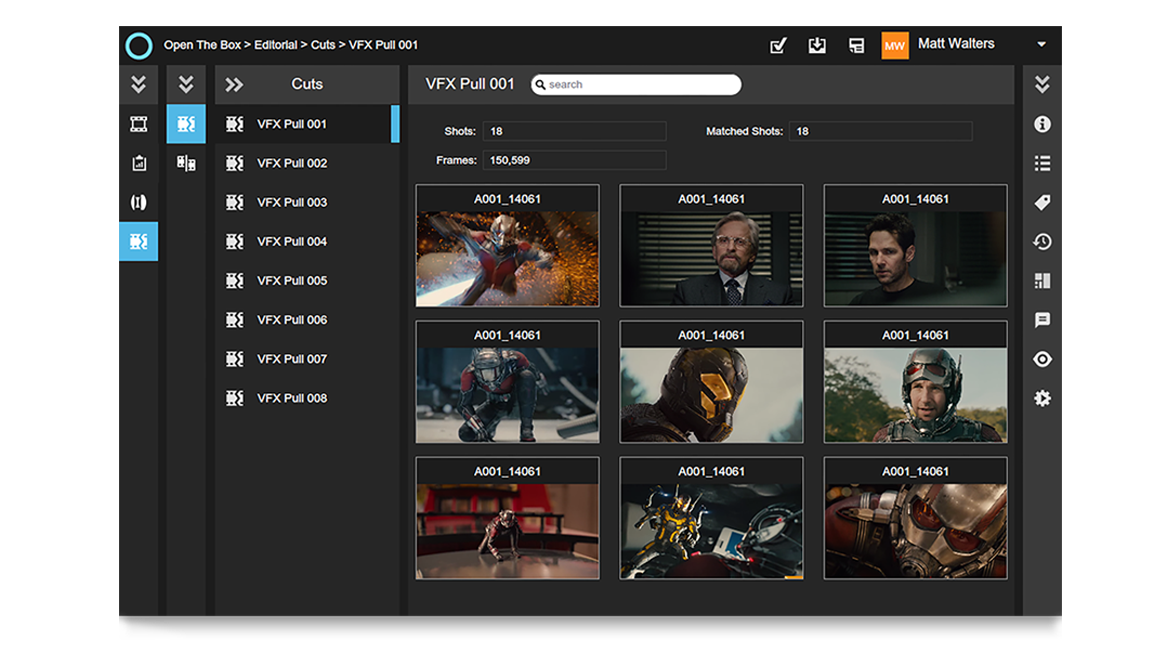Select the yellow-visor helmet close-up thumbnail
The height and width of the screenshot is (649, 1172).
[x=712, y=381]
